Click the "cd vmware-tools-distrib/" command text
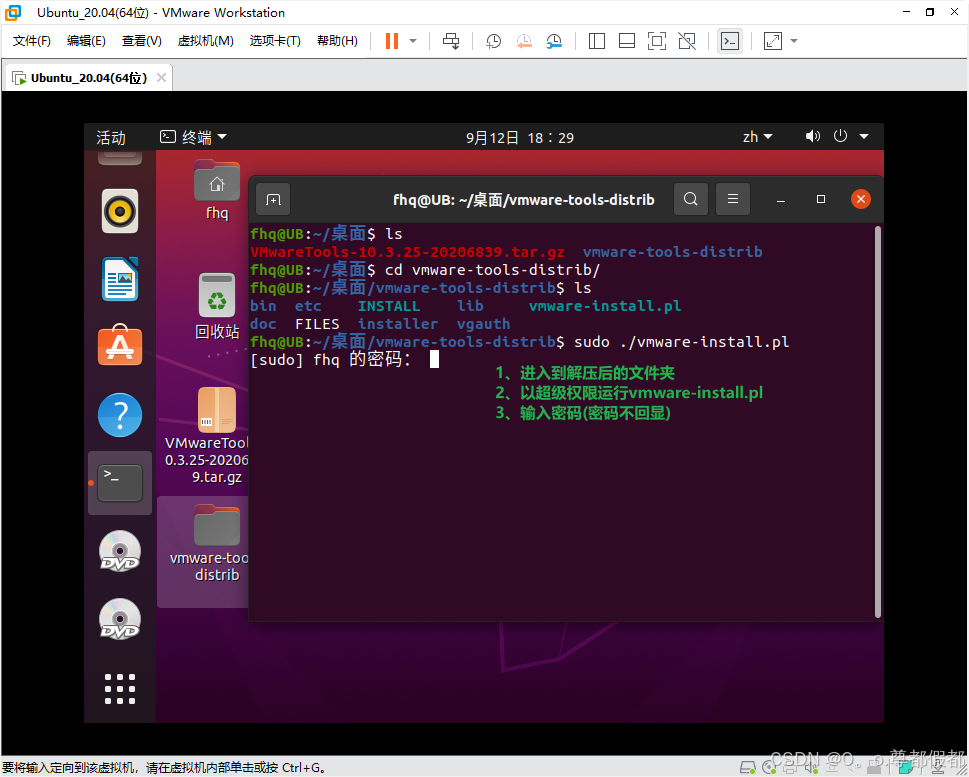 pyautogui.click(x=493, y=270)
